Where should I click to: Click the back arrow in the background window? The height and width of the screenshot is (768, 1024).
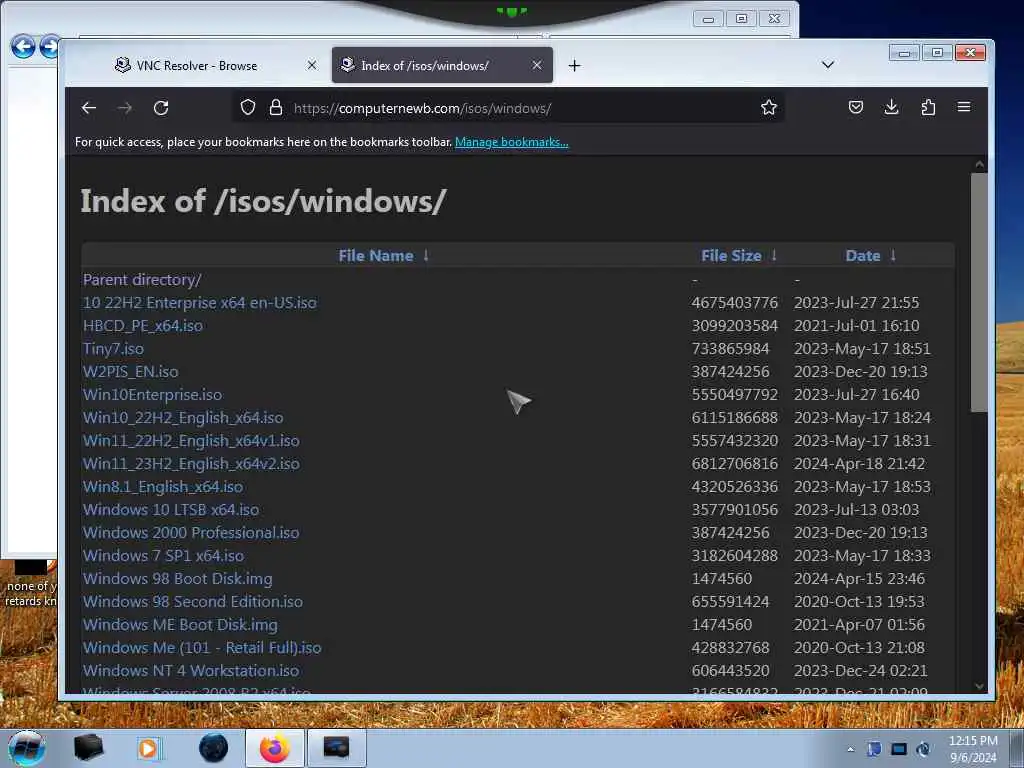click(x=23, y=46)
